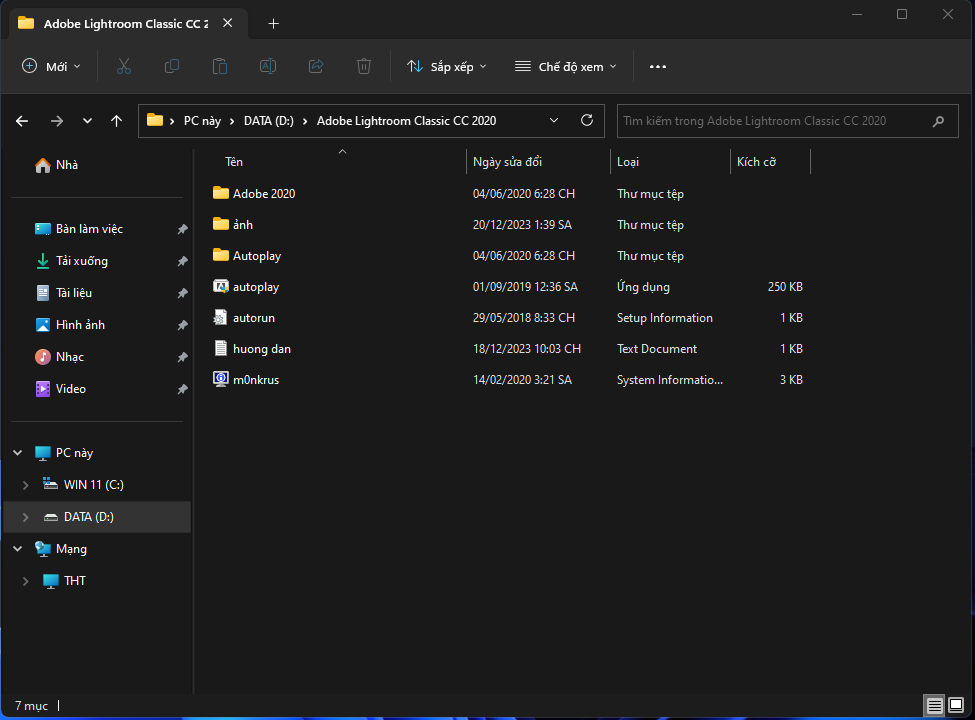
Task: Go forward with the right arrow
Action: click(57, 121)
